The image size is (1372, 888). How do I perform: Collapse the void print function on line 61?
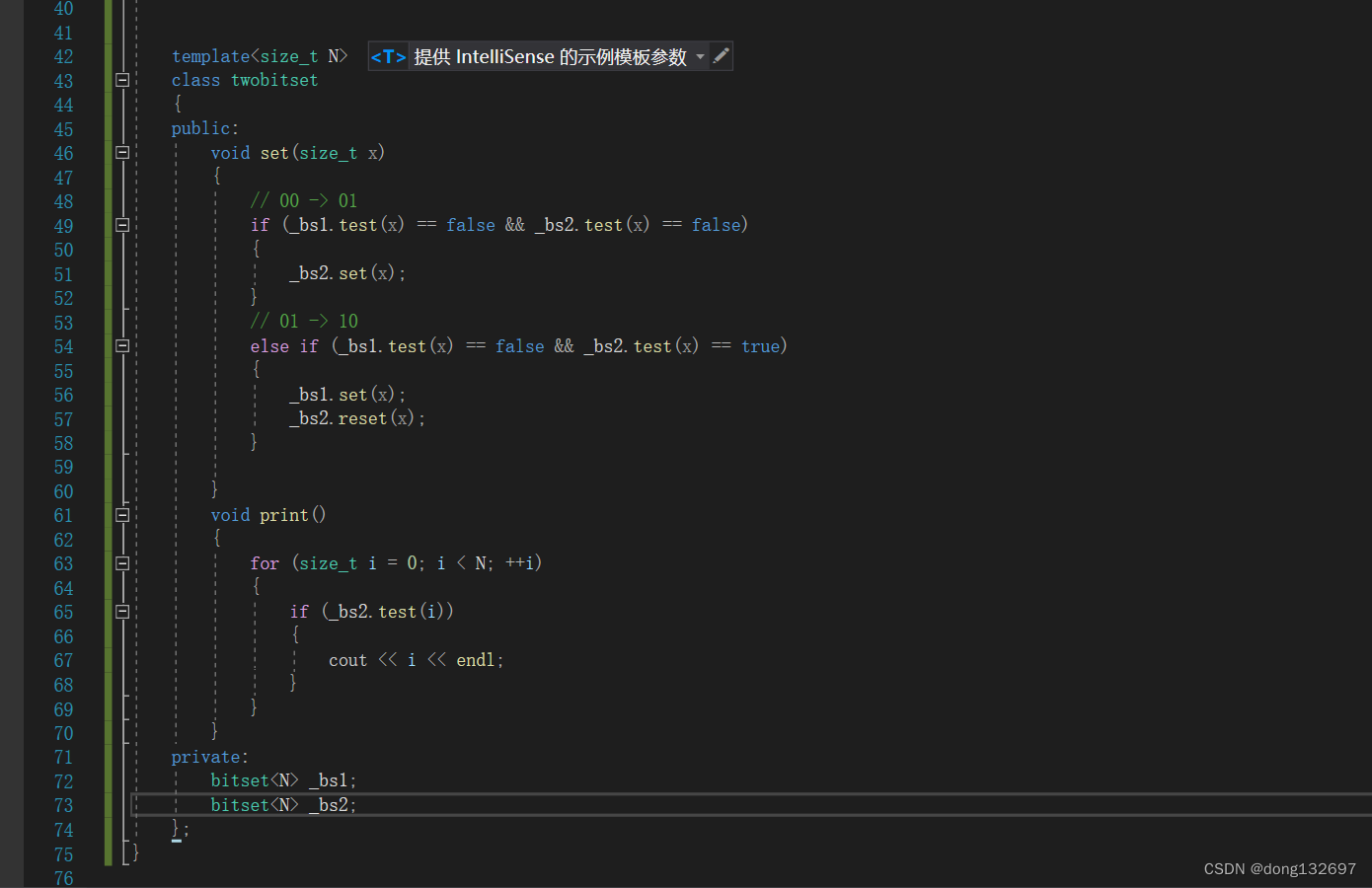click(122, 515)
